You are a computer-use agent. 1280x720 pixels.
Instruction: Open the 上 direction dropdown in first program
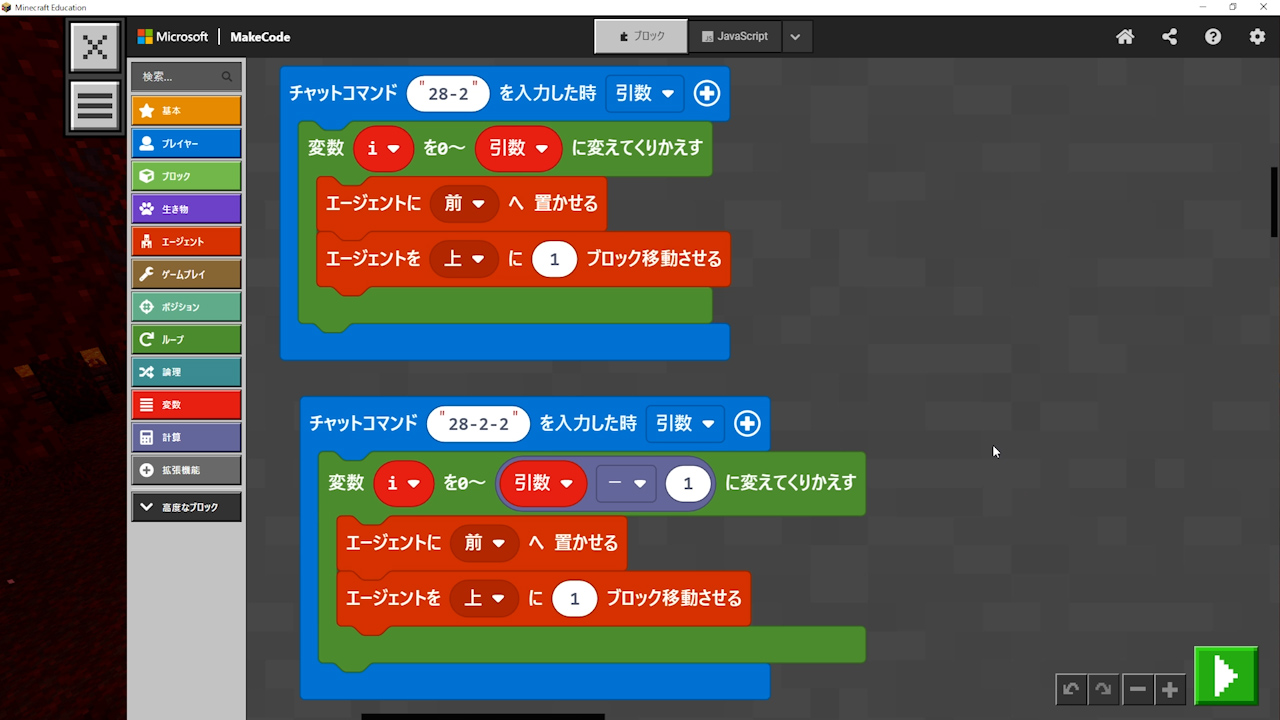coord(465,259)
